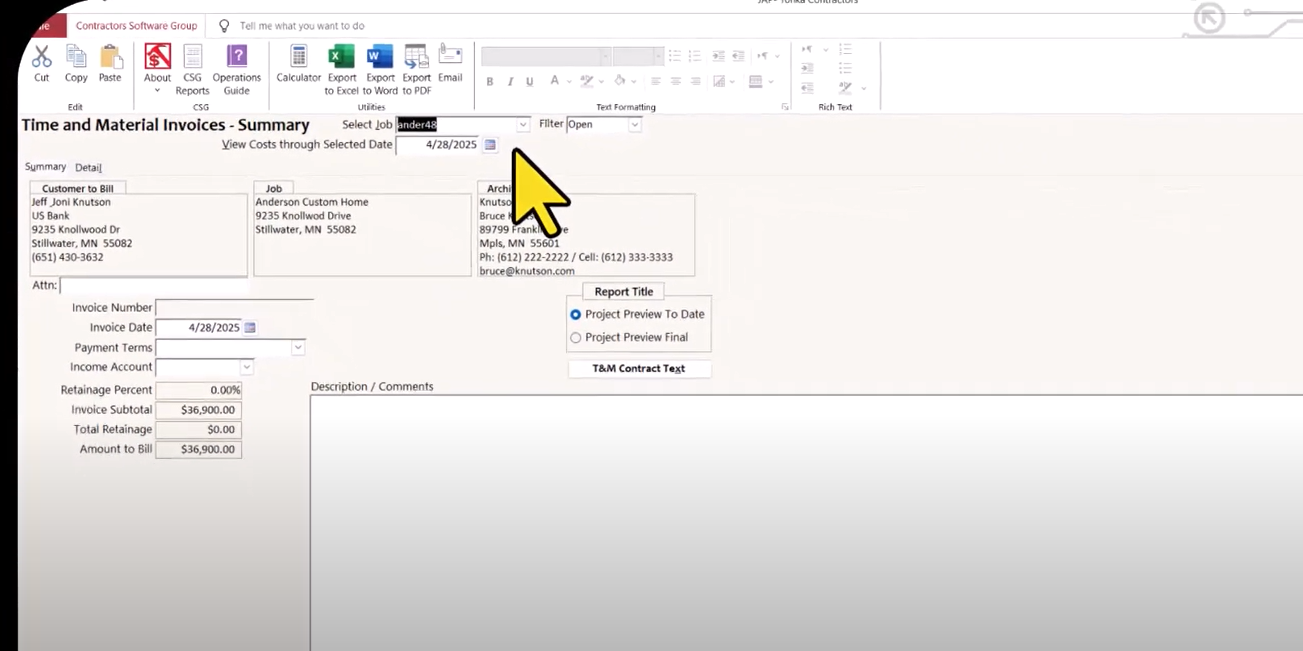
Task: Open the Email tool
Action: [x=450, y=66]
